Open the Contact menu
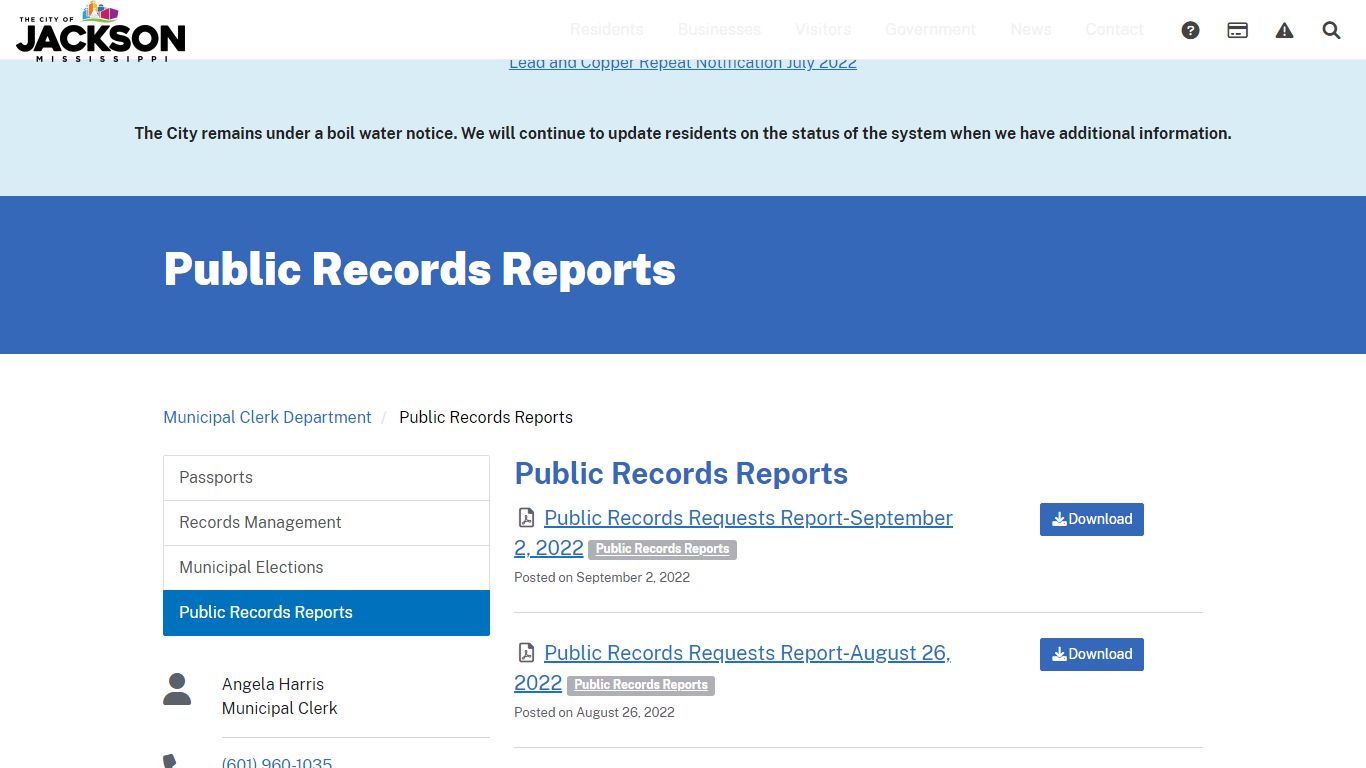 [x=1114, y=29]
